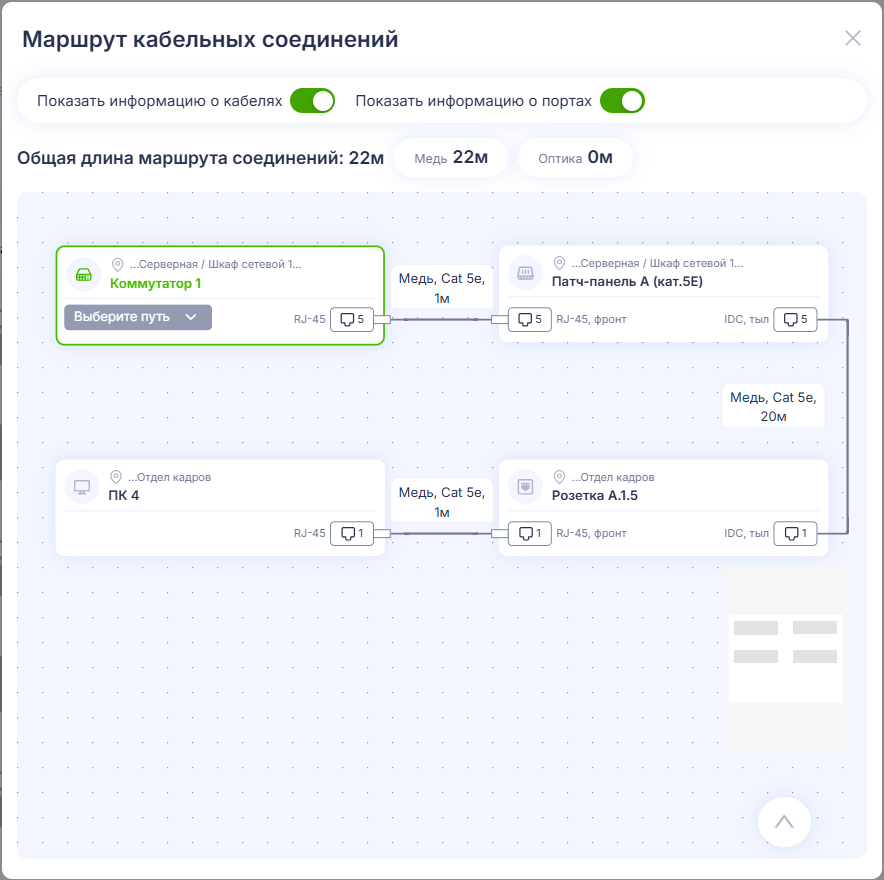Select RJ-45 port 5 on Коммутатор 1
Viewport: 884px width, 880px height.
352,320
